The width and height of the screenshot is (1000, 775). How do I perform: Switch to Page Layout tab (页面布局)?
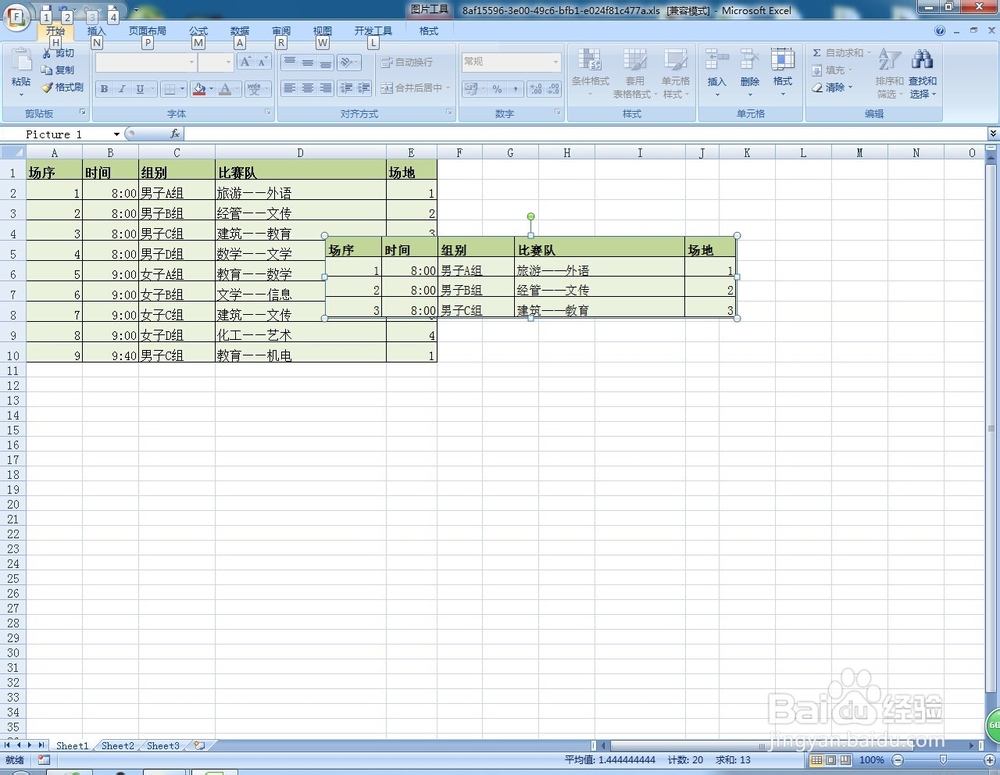pyautogui.click(x=147, y=31)
